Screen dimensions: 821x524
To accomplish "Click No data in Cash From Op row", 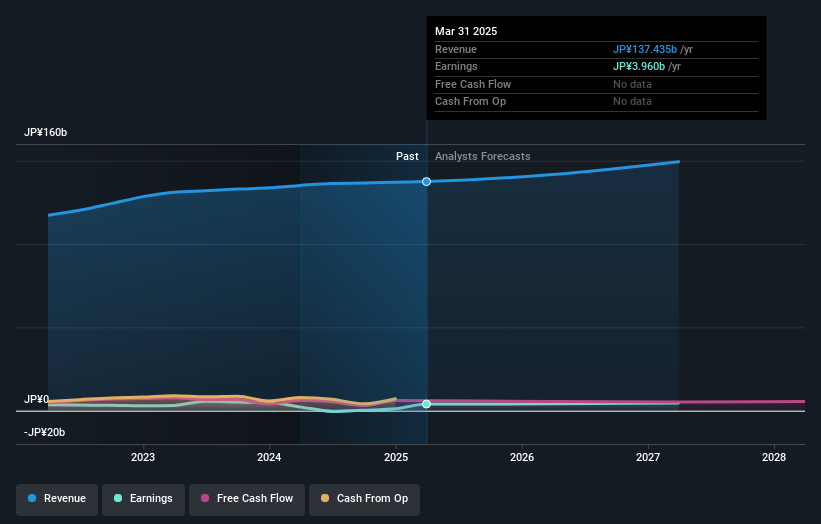I will pyautogui.click(x=633, y=102).
